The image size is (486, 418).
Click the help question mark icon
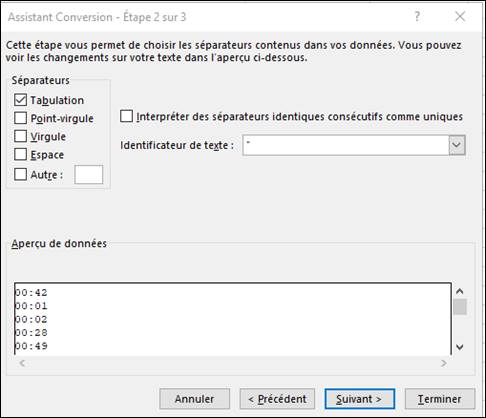[417, 16]
